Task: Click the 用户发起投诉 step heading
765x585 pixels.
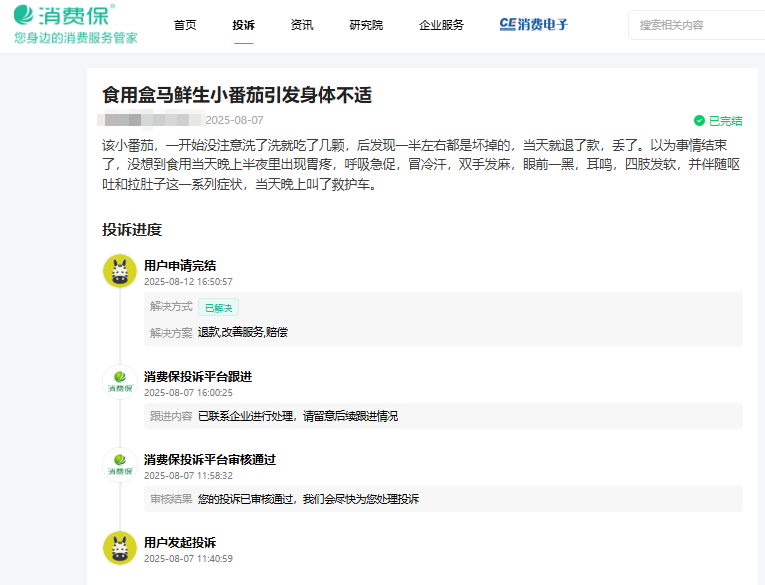Action: (180, 543)
